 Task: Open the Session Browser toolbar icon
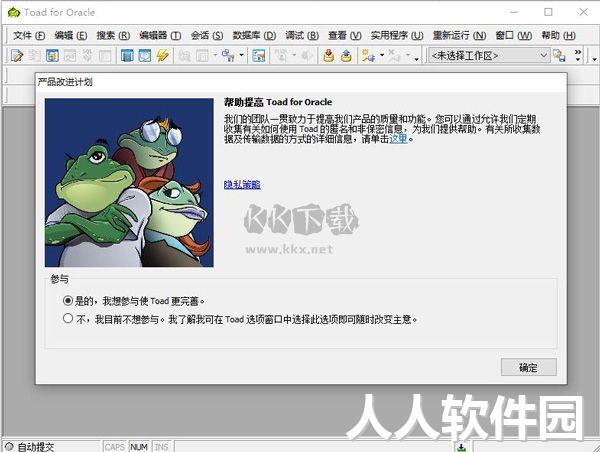click(x=145, y=56)
